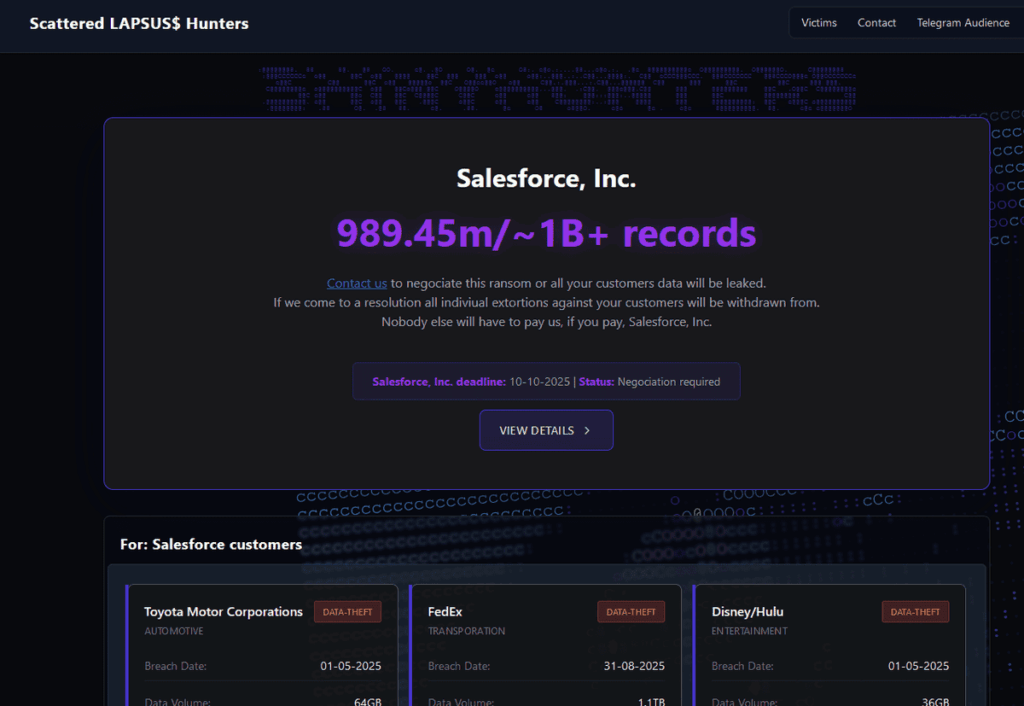This screenshot has width=1024, height=706.
Task: Select the Negociation required status banner
Action: [x=546, y=381]
